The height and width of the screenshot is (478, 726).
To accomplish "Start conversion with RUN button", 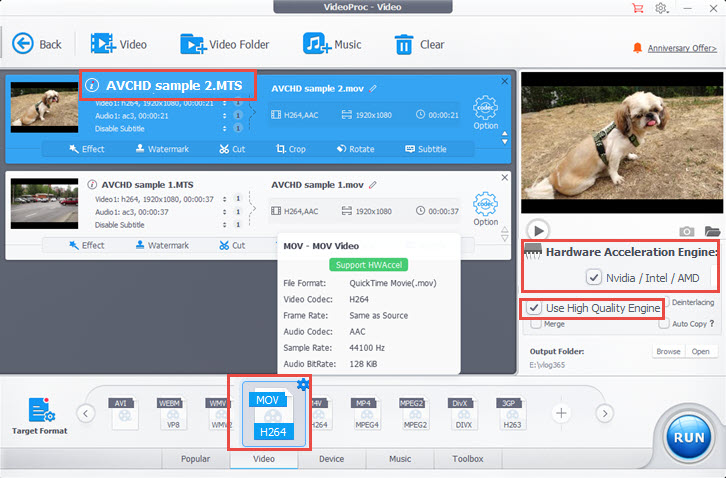I will pyautogui.click(x=688, y=438).
